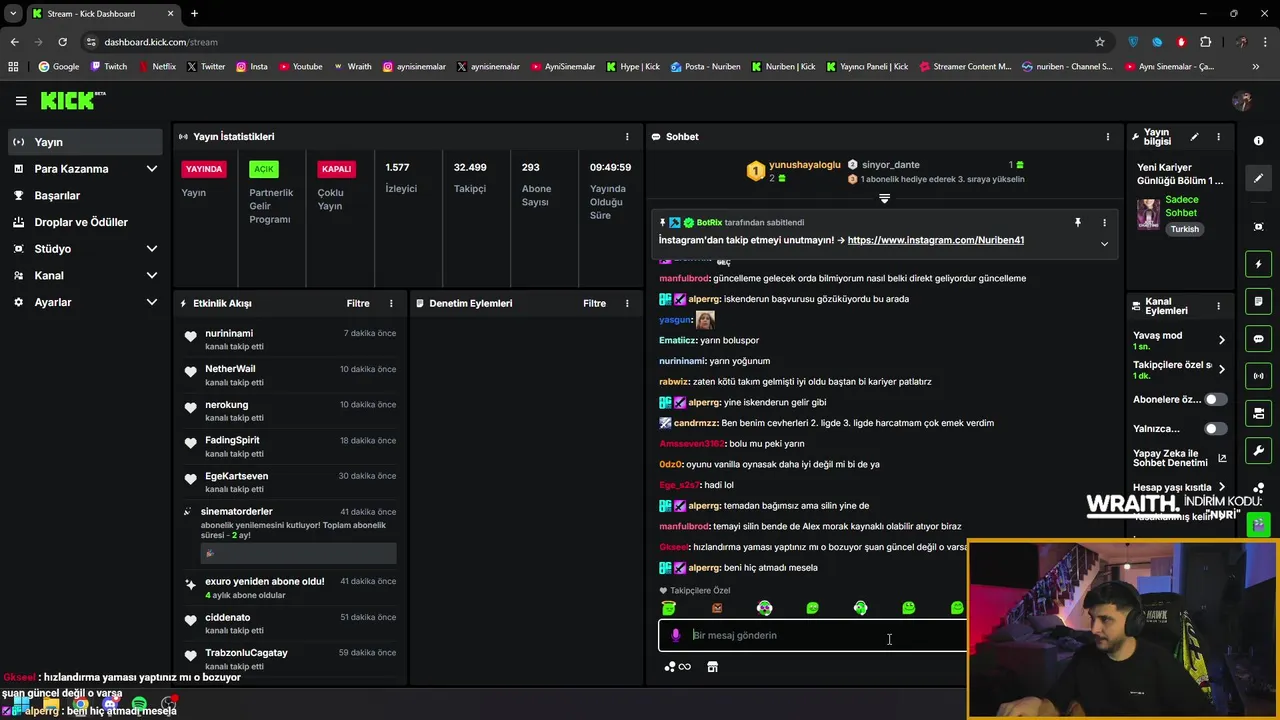The width and height of the screenshot is (1280, 720).
Task: Open Hesap yaşı kısıtla arrow
Action: click(x=1221, y=487)
